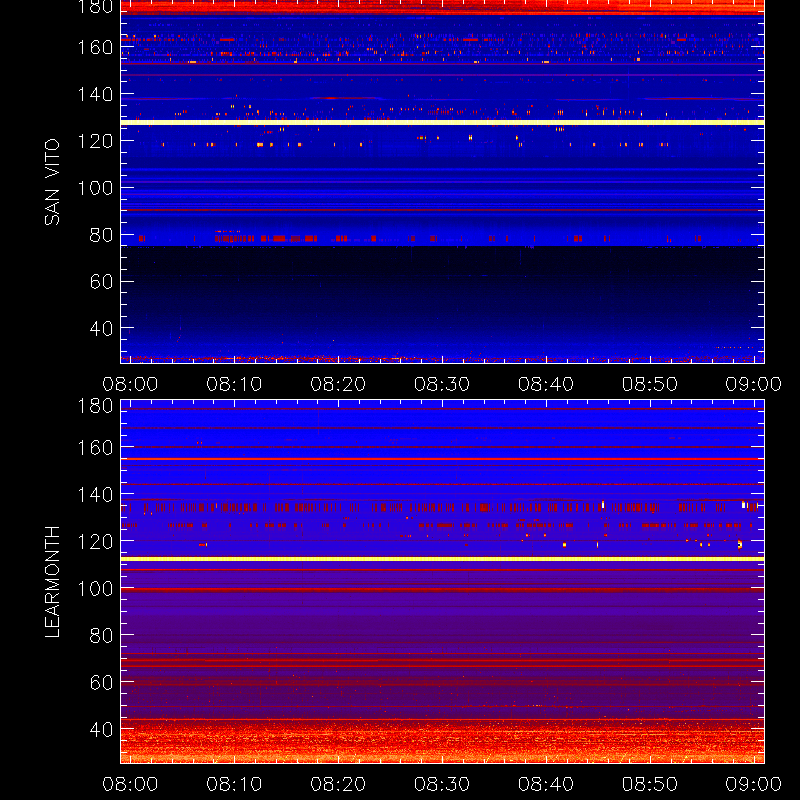
Task: Select San Vito plot's 60 frequency label
Action: [x=101, y=282]
